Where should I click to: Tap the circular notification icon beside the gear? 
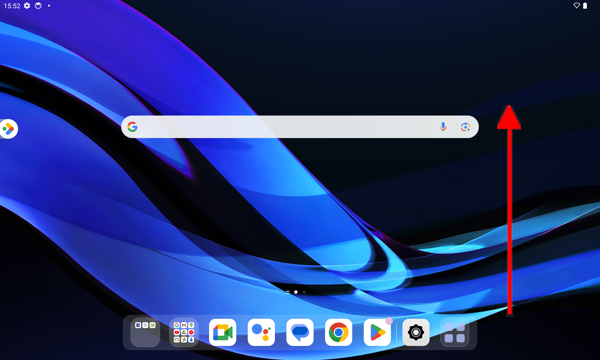click(38, 6)
